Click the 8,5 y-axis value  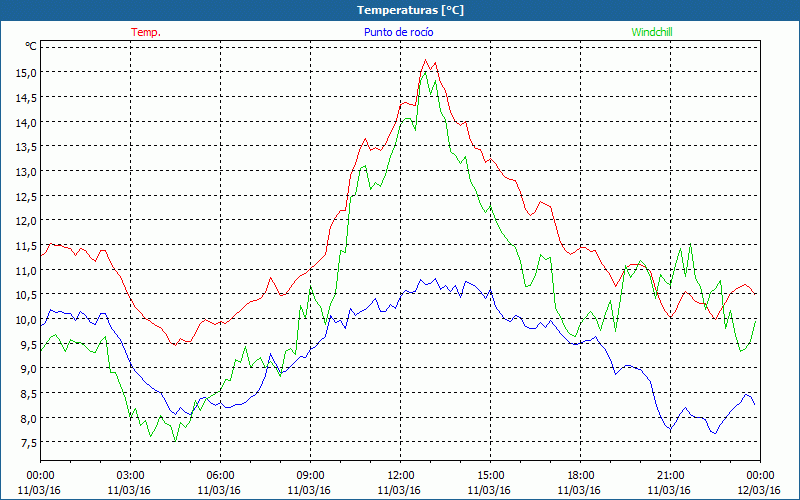coord(28,394)
